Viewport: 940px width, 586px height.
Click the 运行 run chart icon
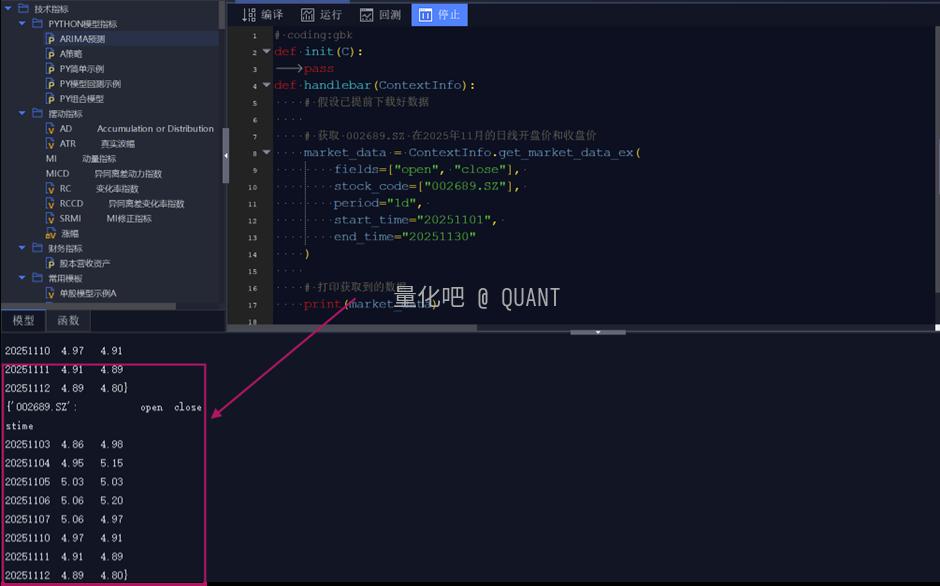(x=308, y=15)
